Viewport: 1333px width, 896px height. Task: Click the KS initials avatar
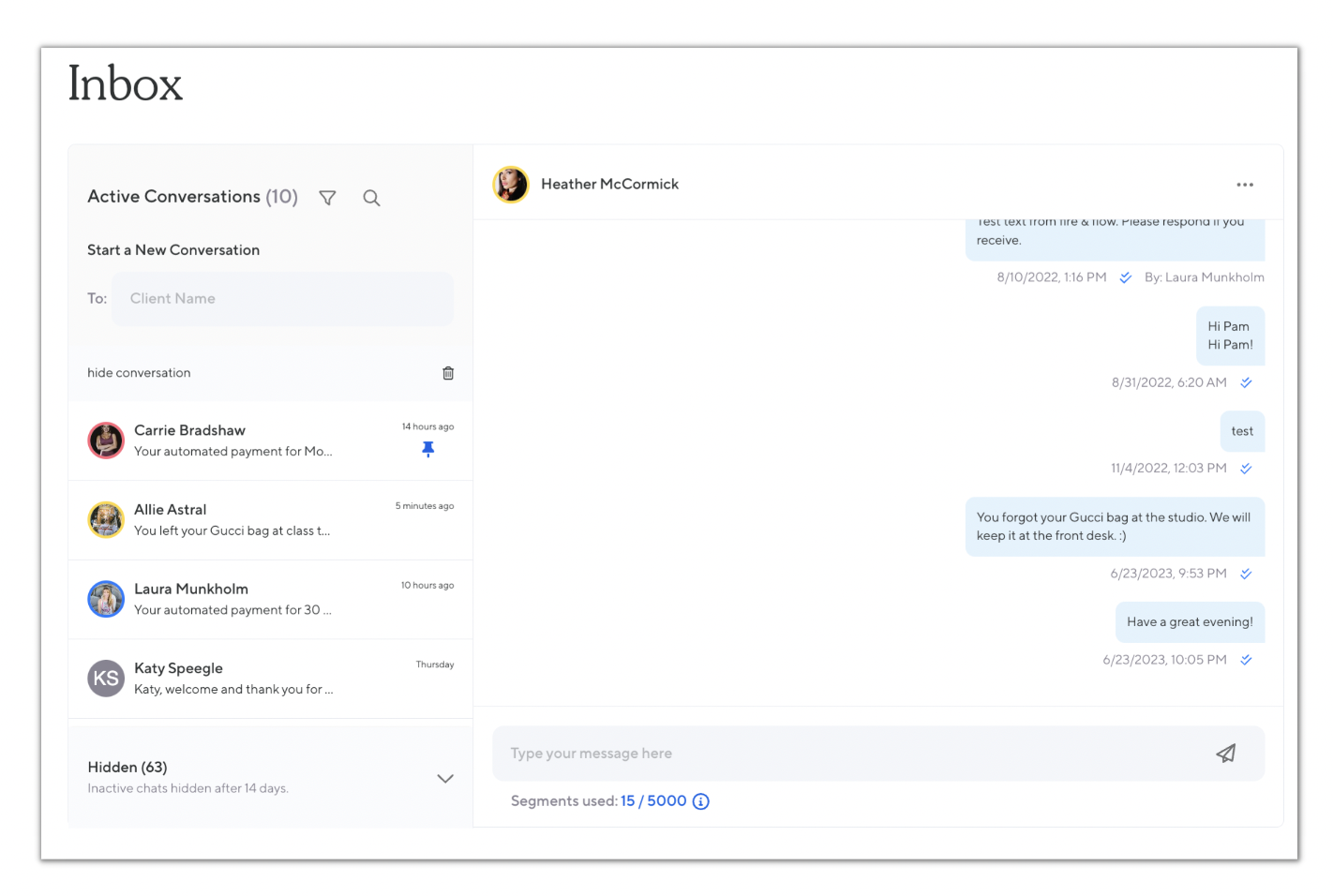tap(106, 679)
